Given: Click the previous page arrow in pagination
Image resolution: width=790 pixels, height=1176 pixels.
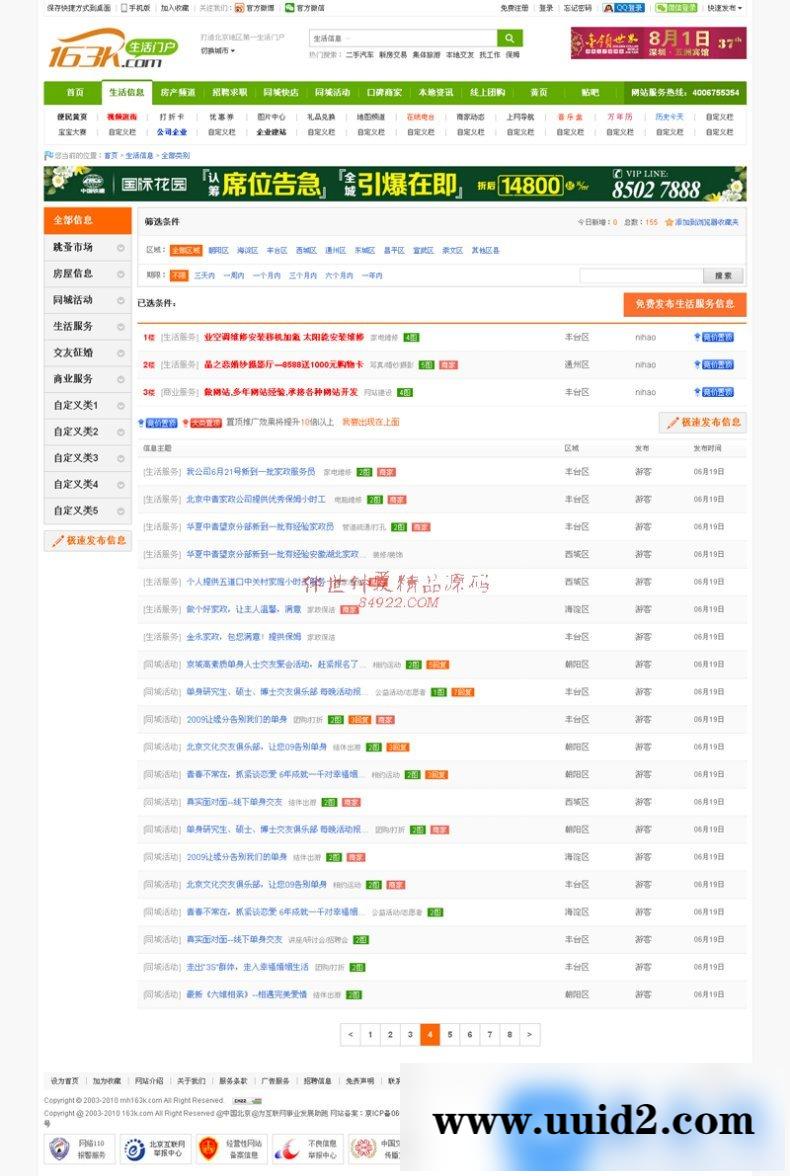Looking at the screenshot, I should pyautogui.click(x=350, y=1034).
